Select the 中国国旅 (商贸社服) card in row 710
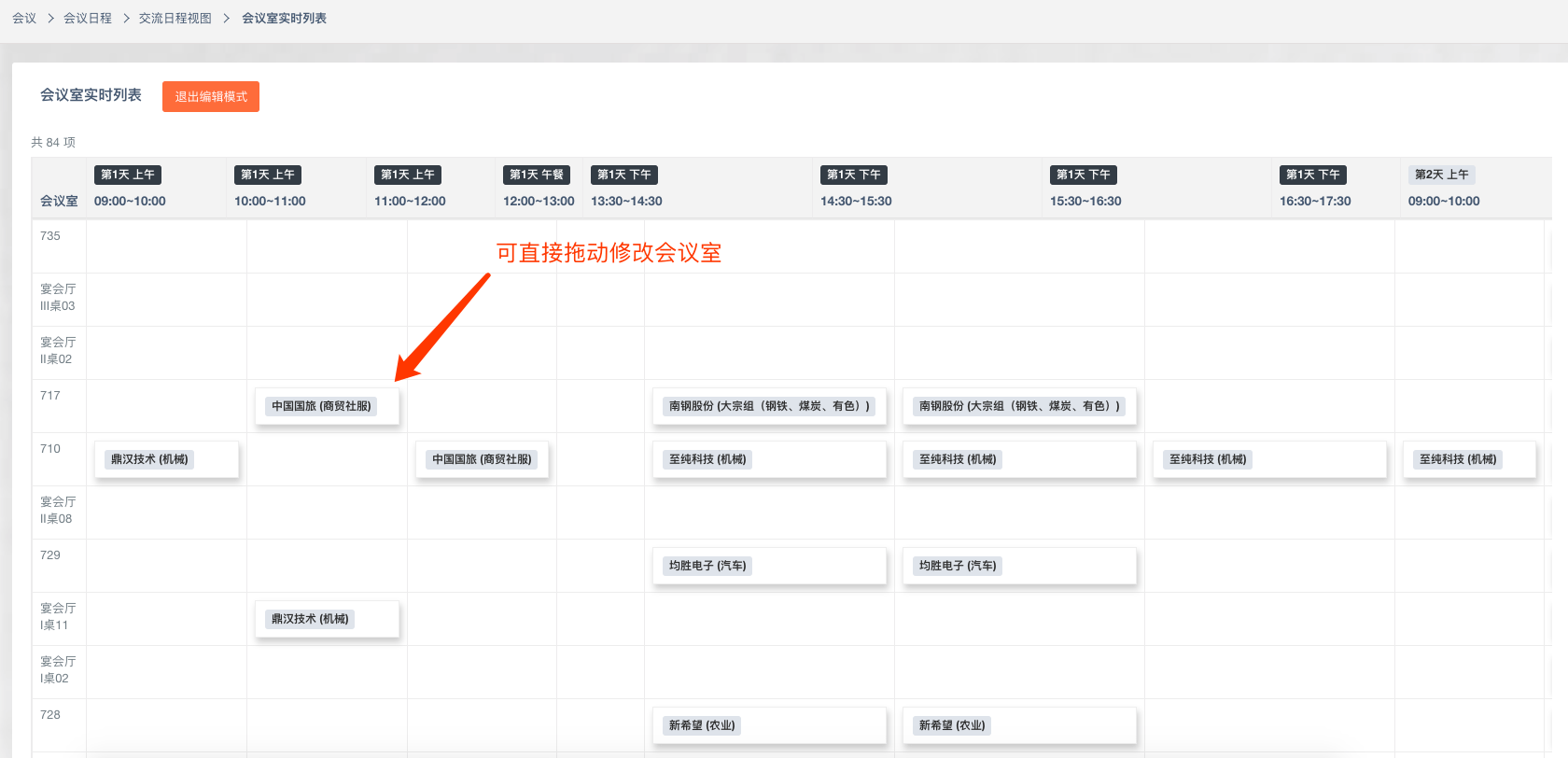Screen dimensions: 1568x758 482,459
